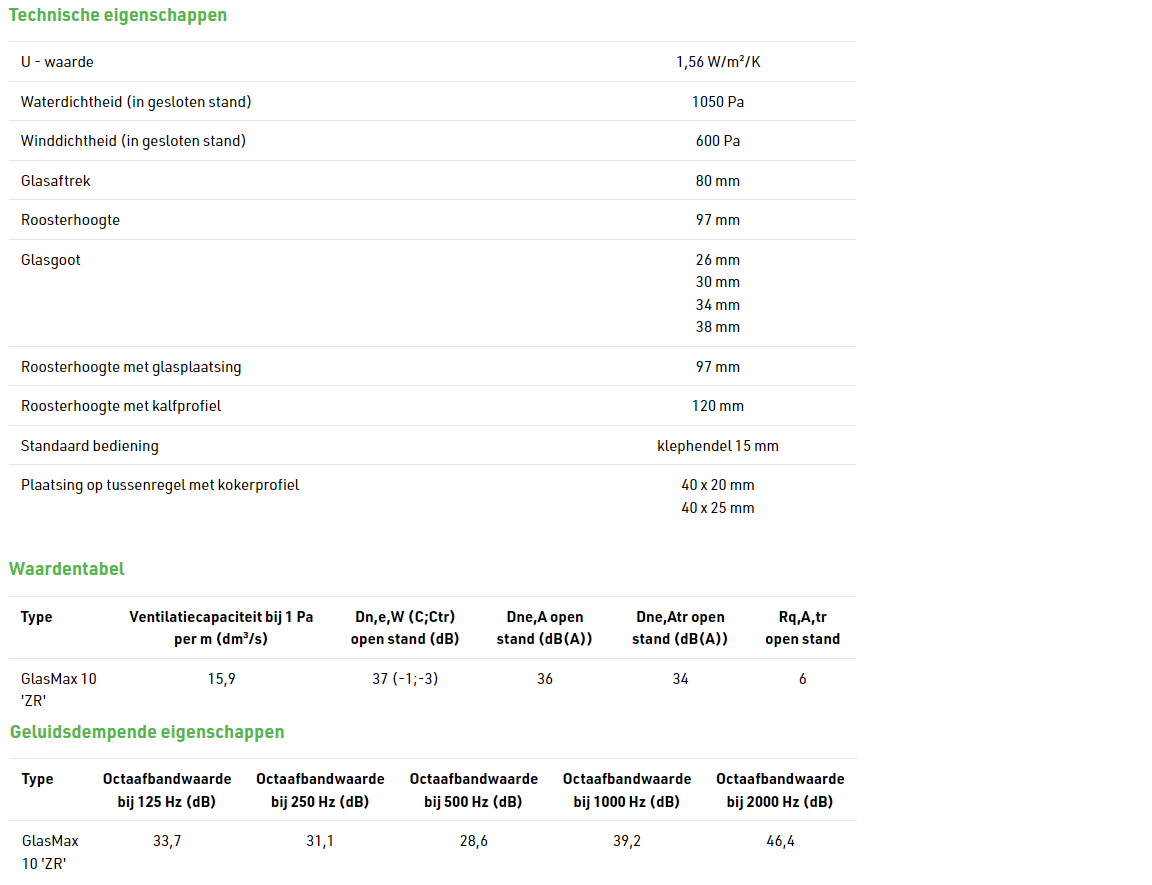This screenshot has height=885, width=1152.
Task: Click the value 'klephendel 15 mm'
Action: tap(718, 446)
